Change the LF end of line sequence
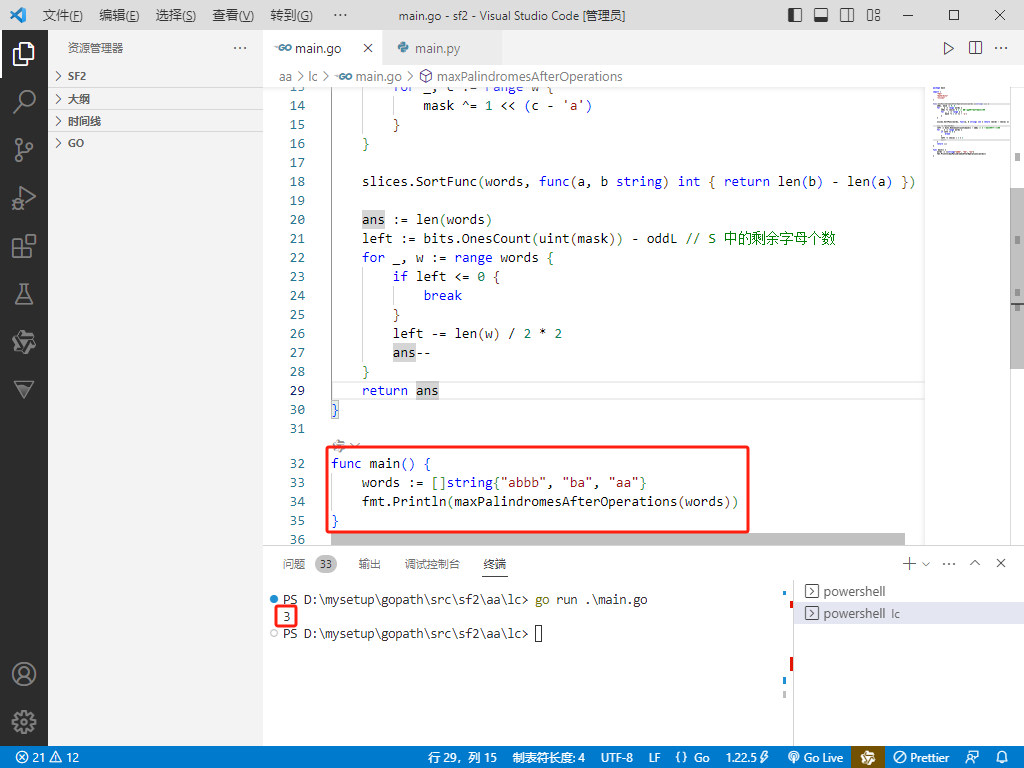1024x768 pixels. [x=654, y=758]
